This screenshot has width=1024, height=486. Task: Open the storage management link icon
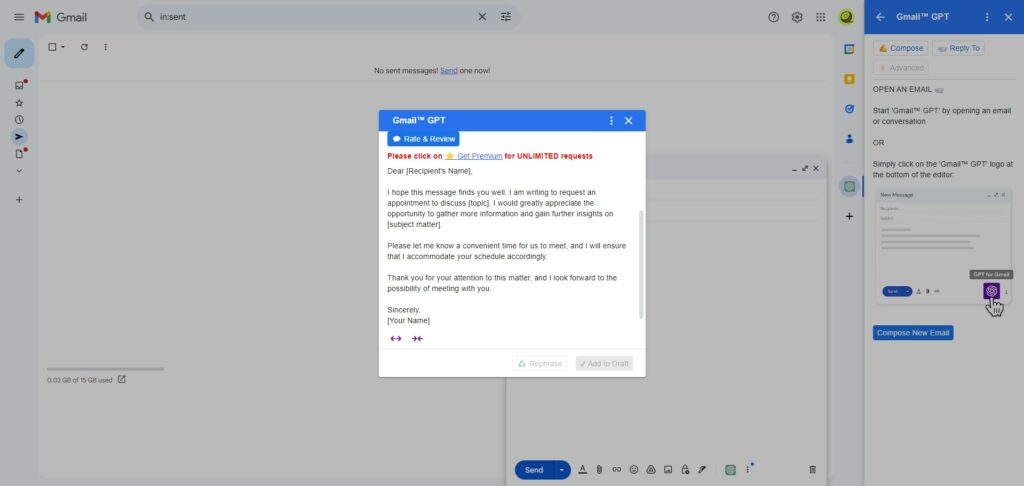[x=121, y=380]
